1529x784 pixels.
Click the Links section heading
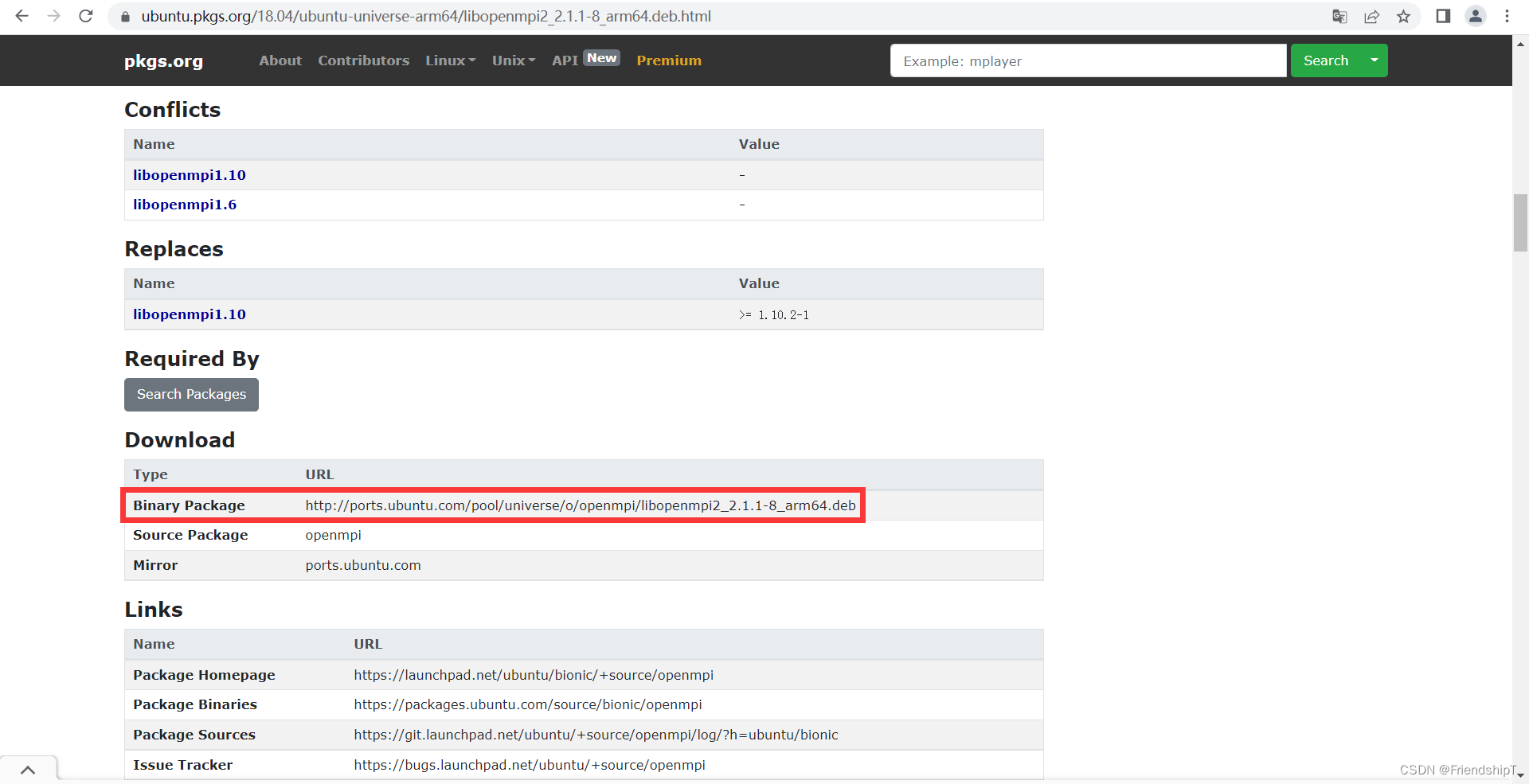154,610
